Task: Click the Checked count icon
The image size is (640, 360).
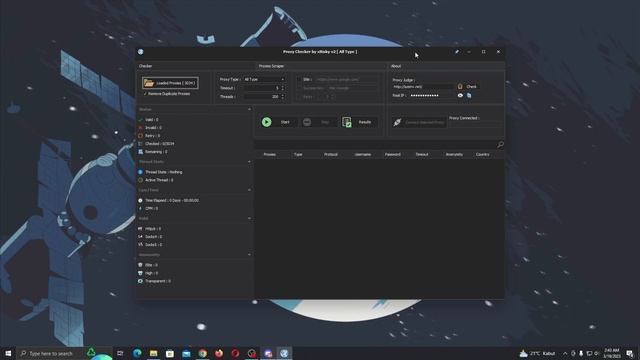Action: [x=140, y=144]
